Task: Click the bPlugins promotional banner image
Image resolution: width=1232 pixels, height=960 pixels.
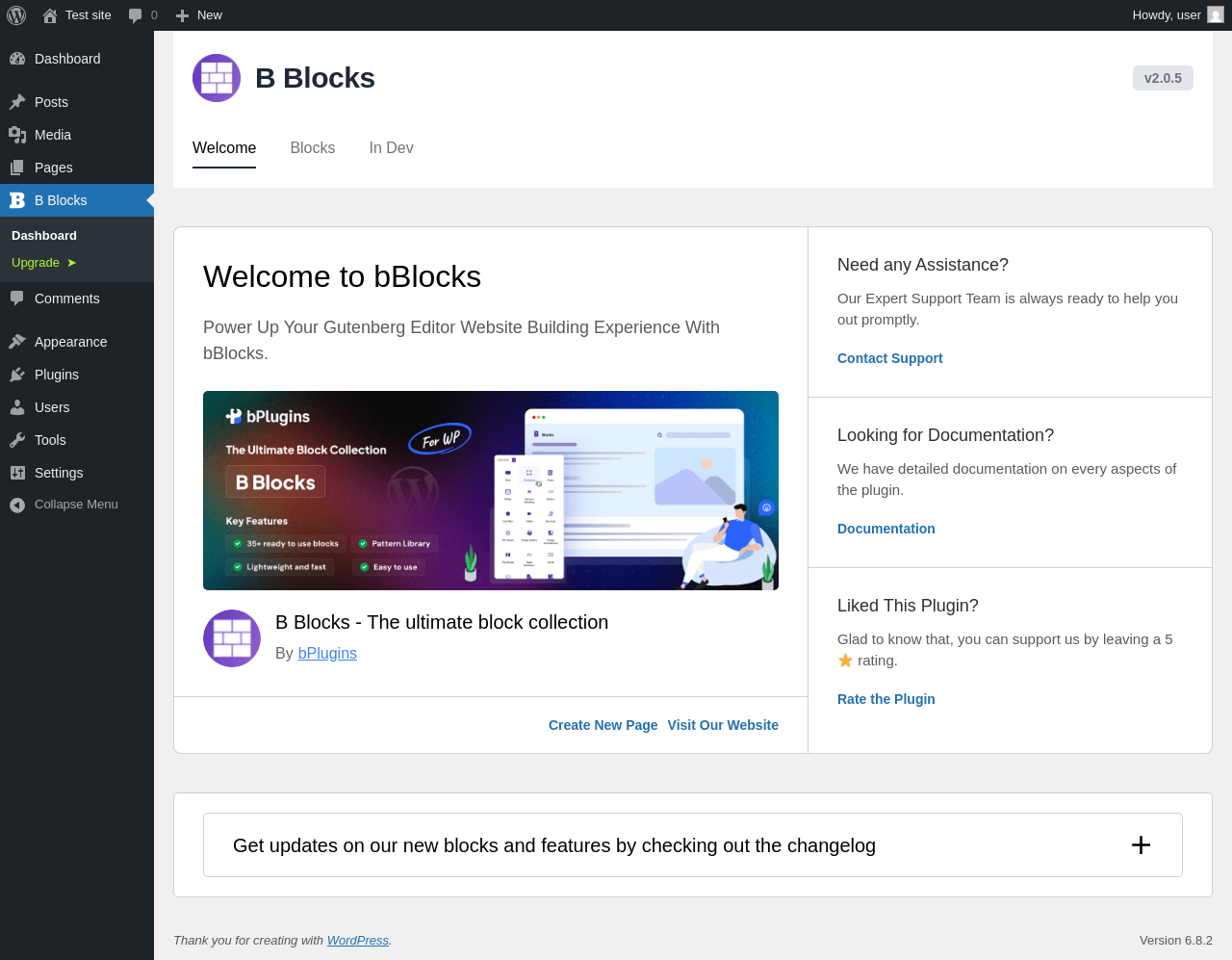Action: (x=491, y=490)
